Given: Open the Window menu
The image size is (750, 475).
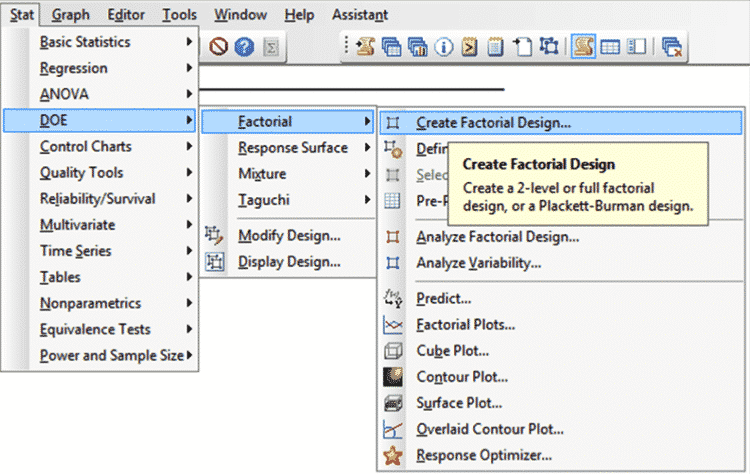Looking at the screenshot, I should coord(241,14).
